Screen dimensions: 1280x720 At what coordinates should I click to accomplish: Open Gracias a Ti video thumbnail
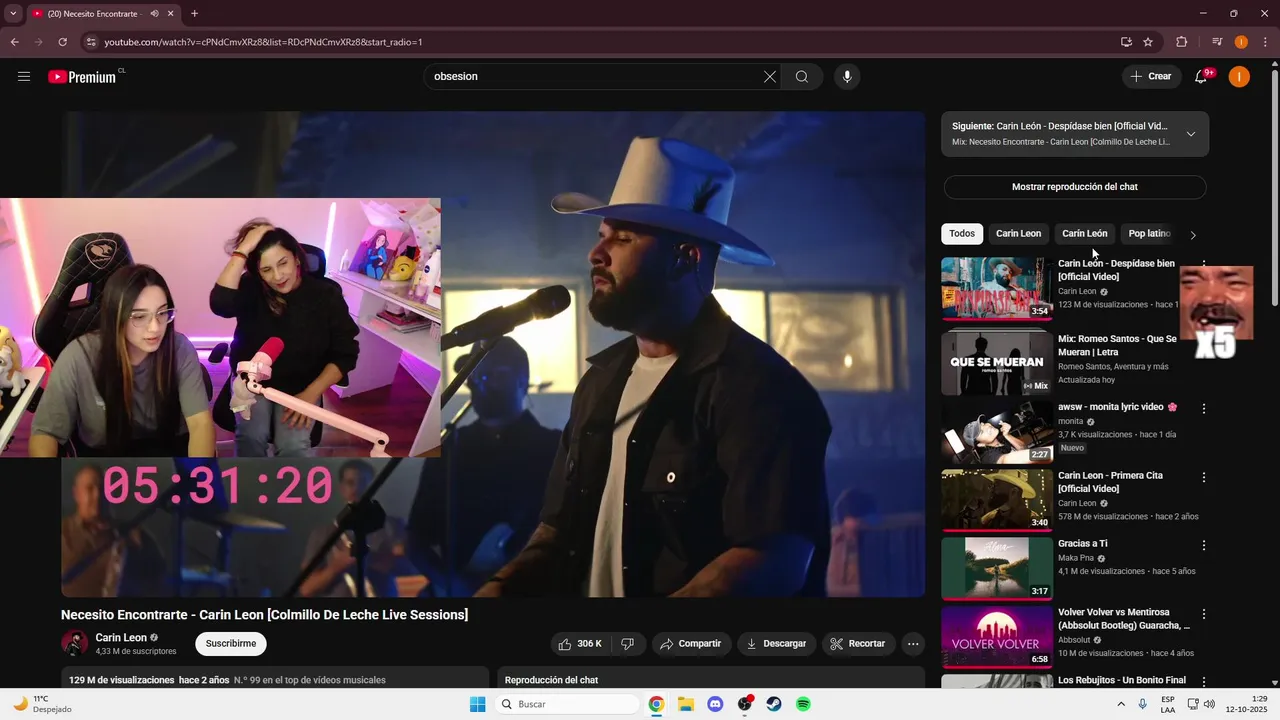tap(997, 569)
